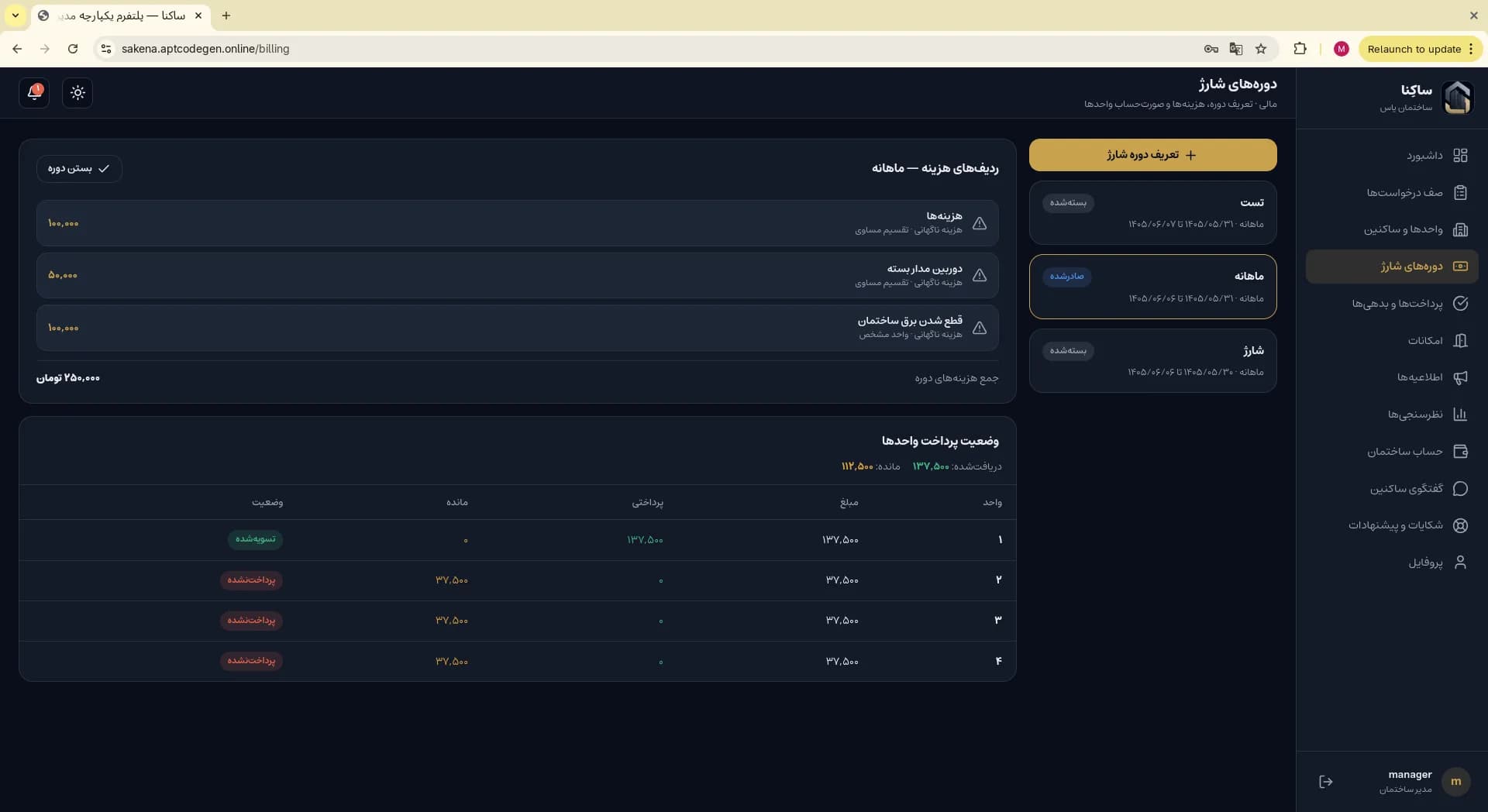Click the browser reload button
Viewport: 1488px width, 812px height.
[73, 49]
